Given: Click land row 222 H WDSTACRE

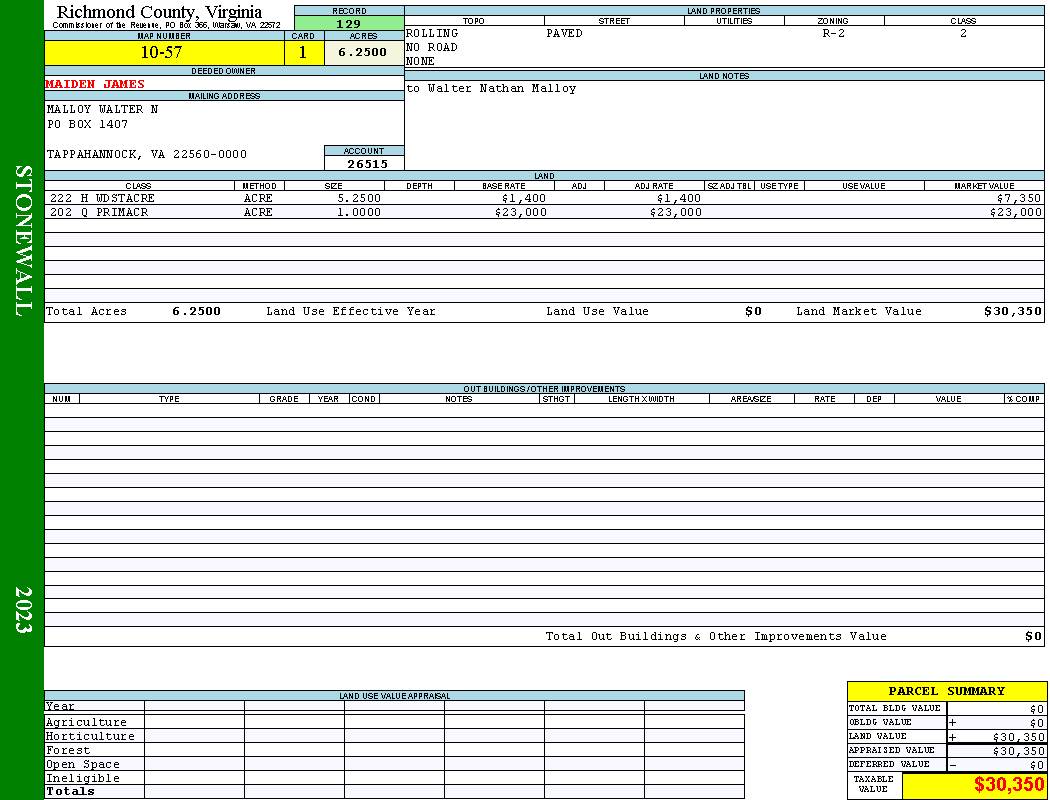Looking at the screenshot, I should [102, 199].
